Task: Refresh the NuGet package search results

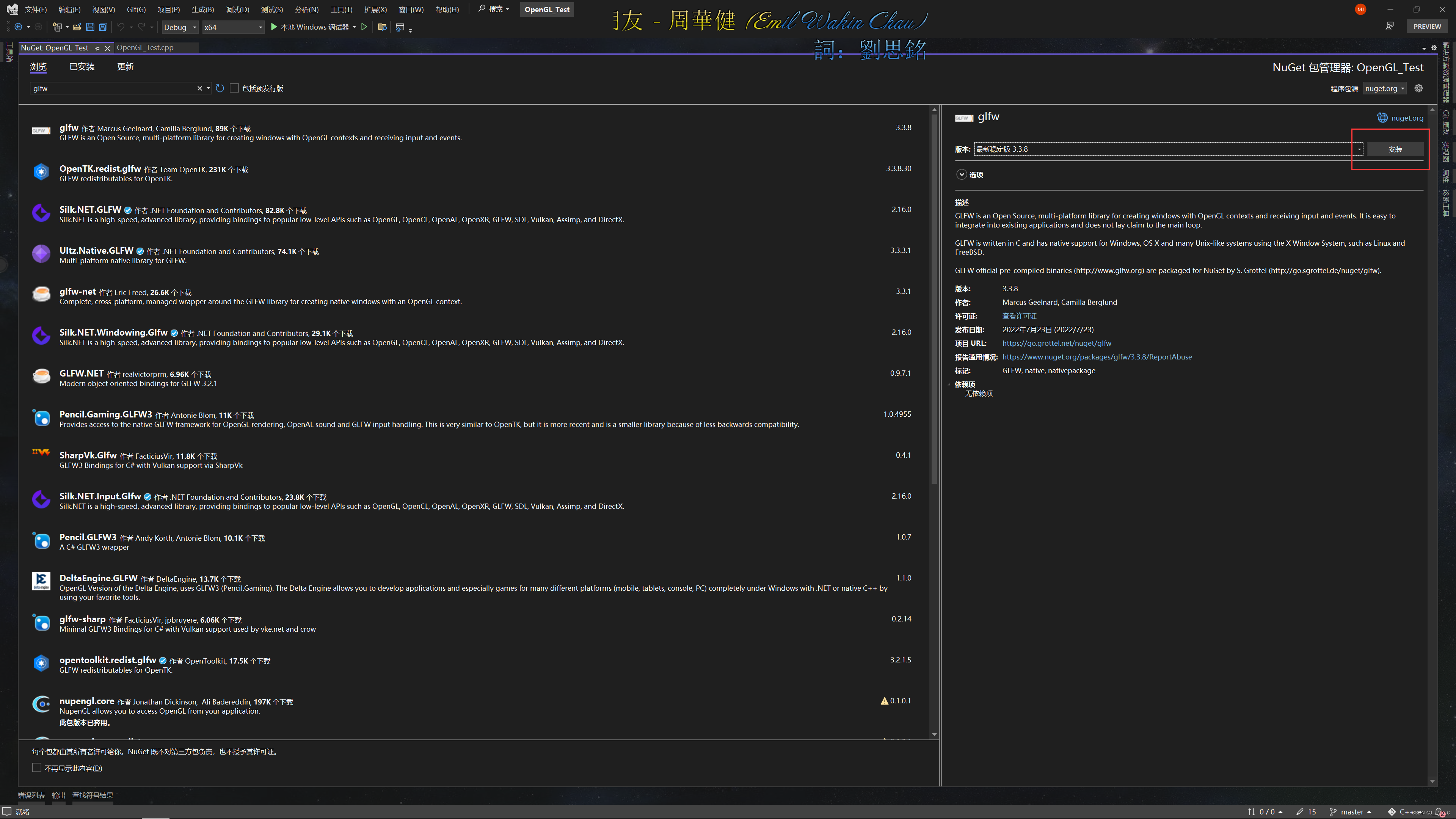Action: [x=220, y=88]
